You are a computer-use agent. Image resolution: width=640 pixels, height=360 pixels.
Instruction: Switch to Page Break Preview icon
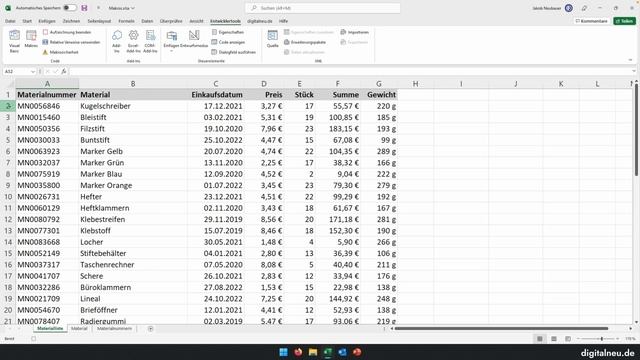[x=568, y=339]
